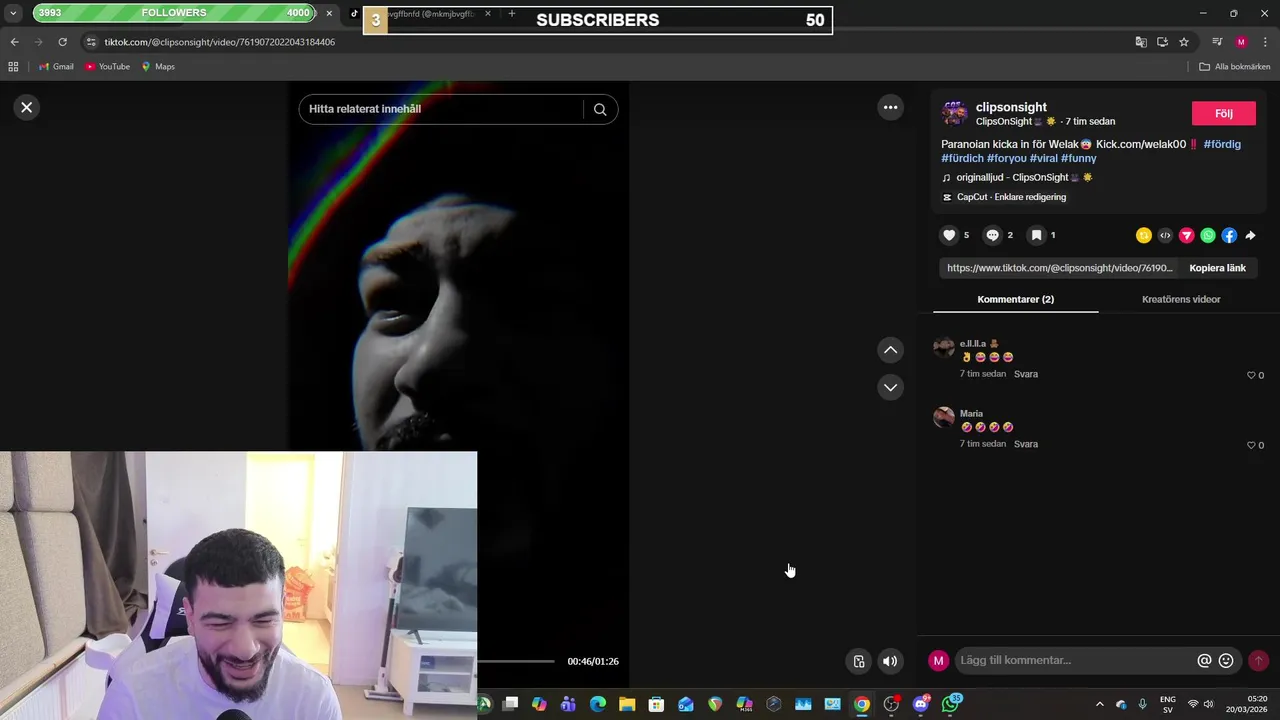1280x720 pixels.
Task: Go to previous video with up arrow
Action: click(890, 350)
